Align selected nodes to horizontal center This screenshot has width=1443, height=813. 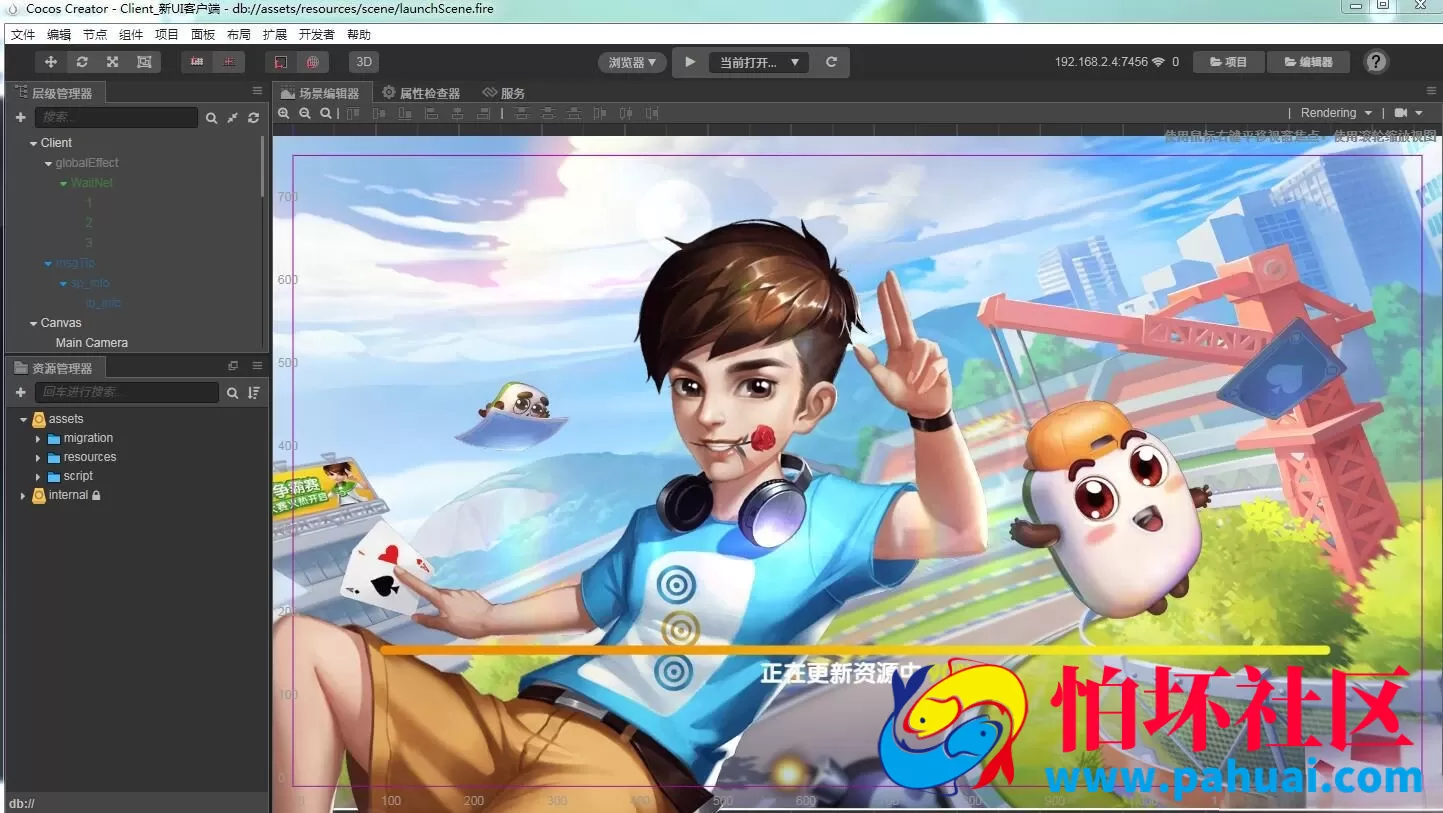click(x=457, y=114)
